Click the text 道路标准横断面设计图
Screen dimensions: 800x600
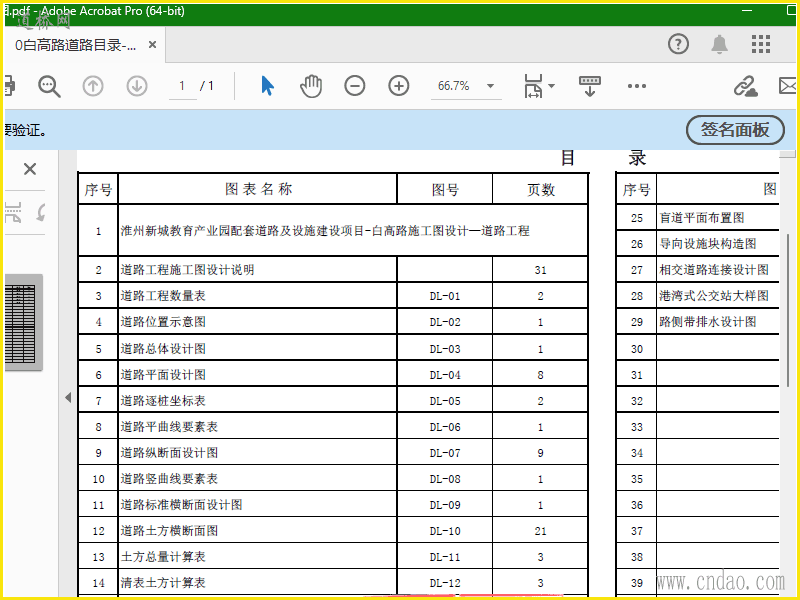(181, 505)
